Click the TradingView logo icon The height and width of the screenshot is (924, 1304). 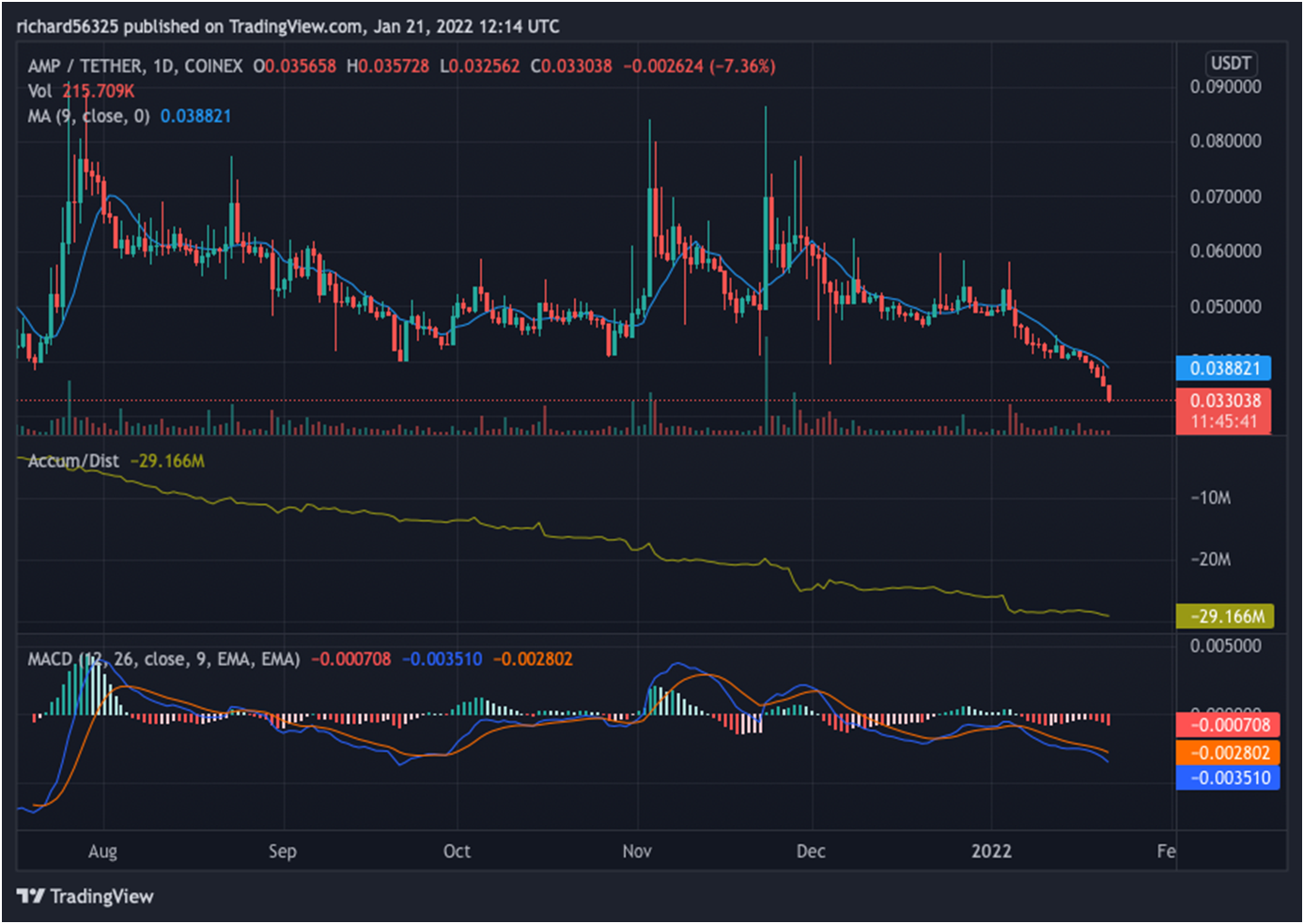pyautogui.click(x=31, y=896)
